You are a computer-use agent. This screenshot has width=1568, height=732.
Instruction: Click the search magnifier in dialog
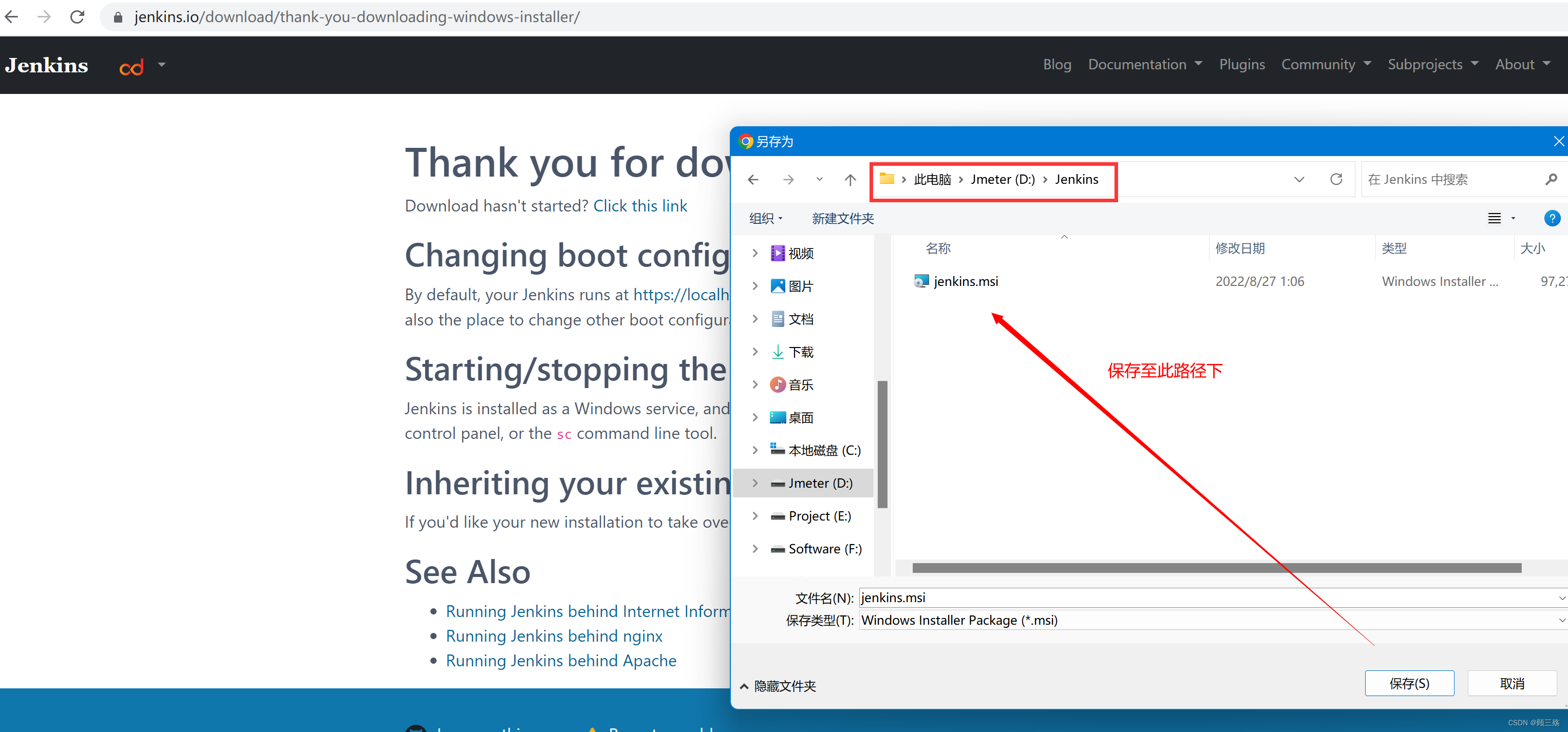click(1551, 180)
